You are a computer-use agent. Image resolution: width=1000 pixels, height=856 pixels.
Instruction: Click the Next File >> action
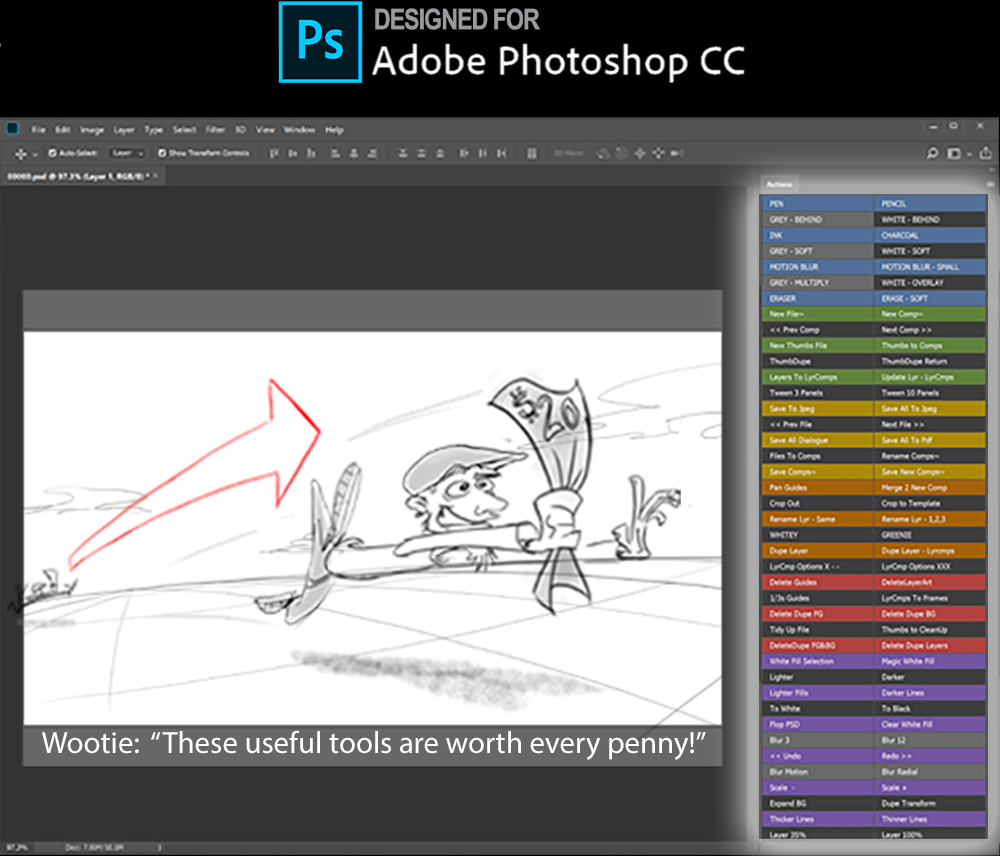930,425
